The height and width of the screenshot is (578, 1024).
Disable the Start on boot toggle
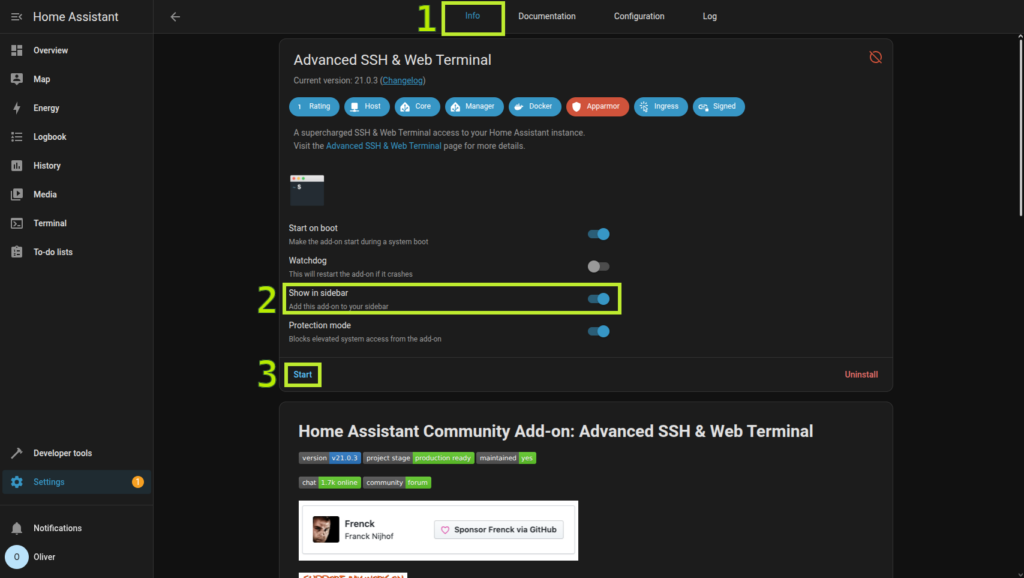click(x=598, y=234)
